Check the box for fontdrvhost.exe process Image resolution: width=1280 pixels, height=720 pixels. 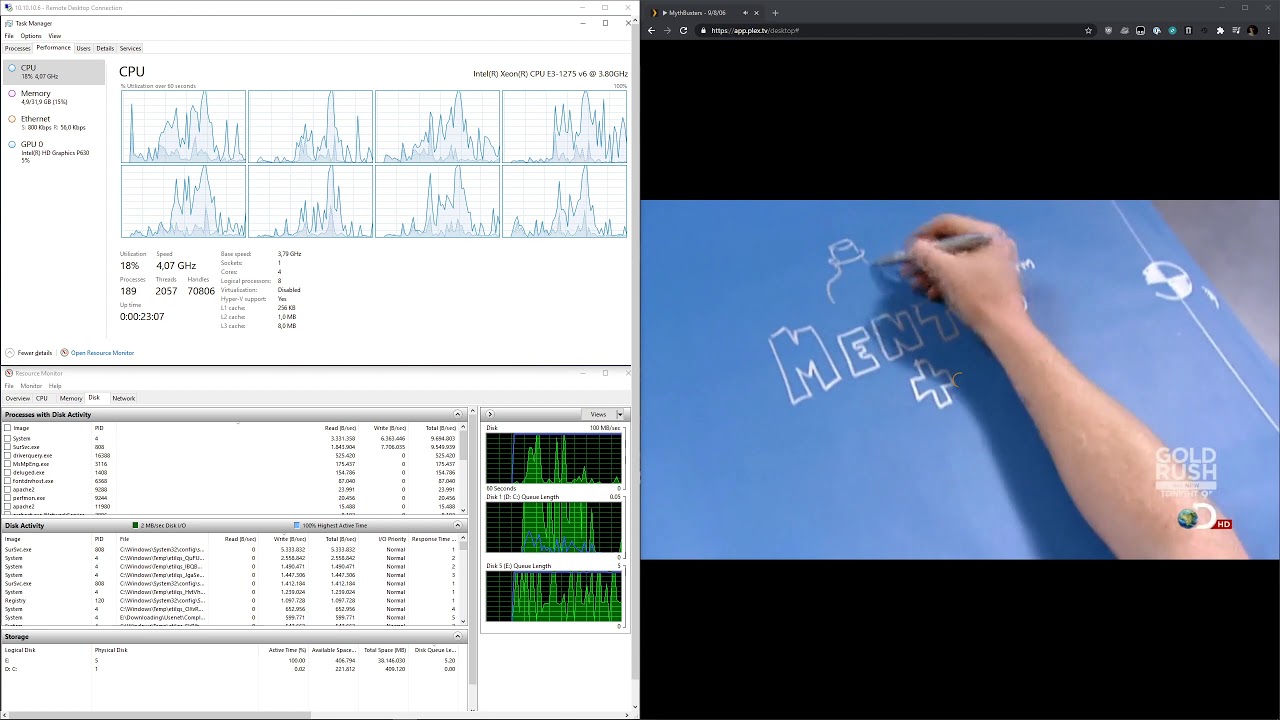[x=8, y=481]
